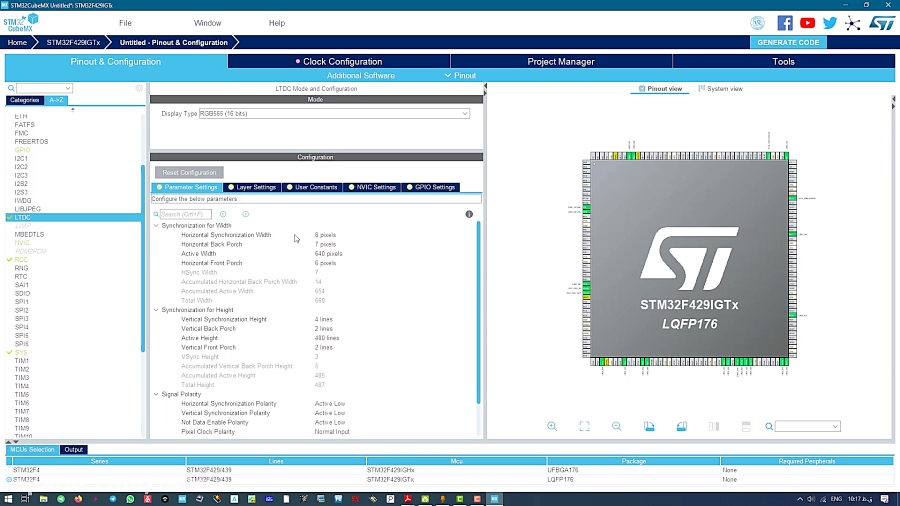The width and height of the screenshot is (900, 506).
Task: Open the Facebook icon in the top bar
Action: coord(785,23)
